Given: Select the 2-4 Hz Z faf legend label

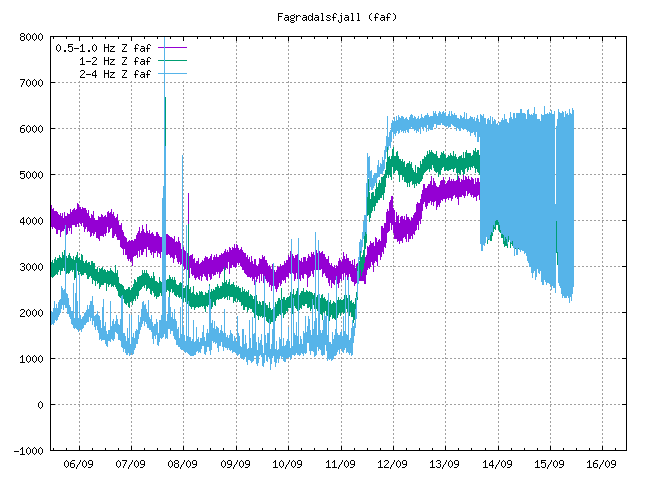Looking at the screenshot, I should click(x=114, y=74).
